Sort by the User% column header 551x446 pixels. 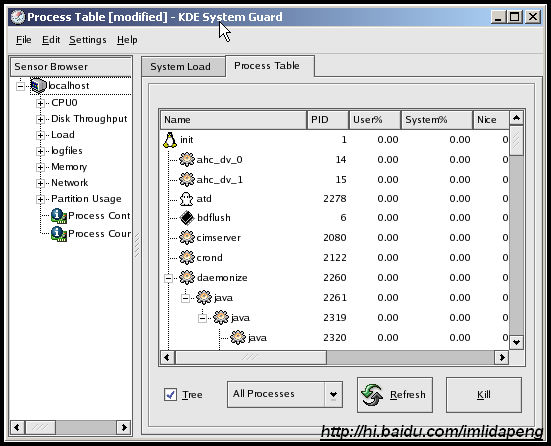(375, 120)
